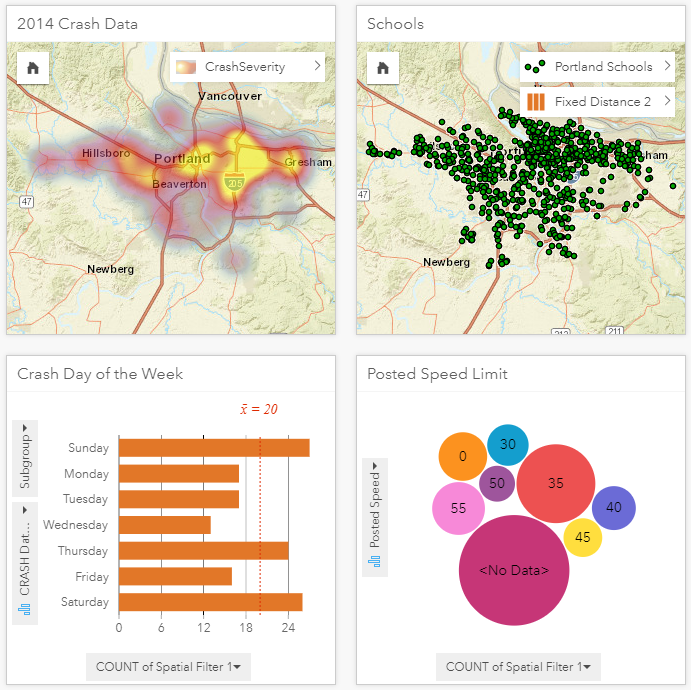Select the pink 55 speed bubble
Screen dimensions: 691x690
[458, 508]
